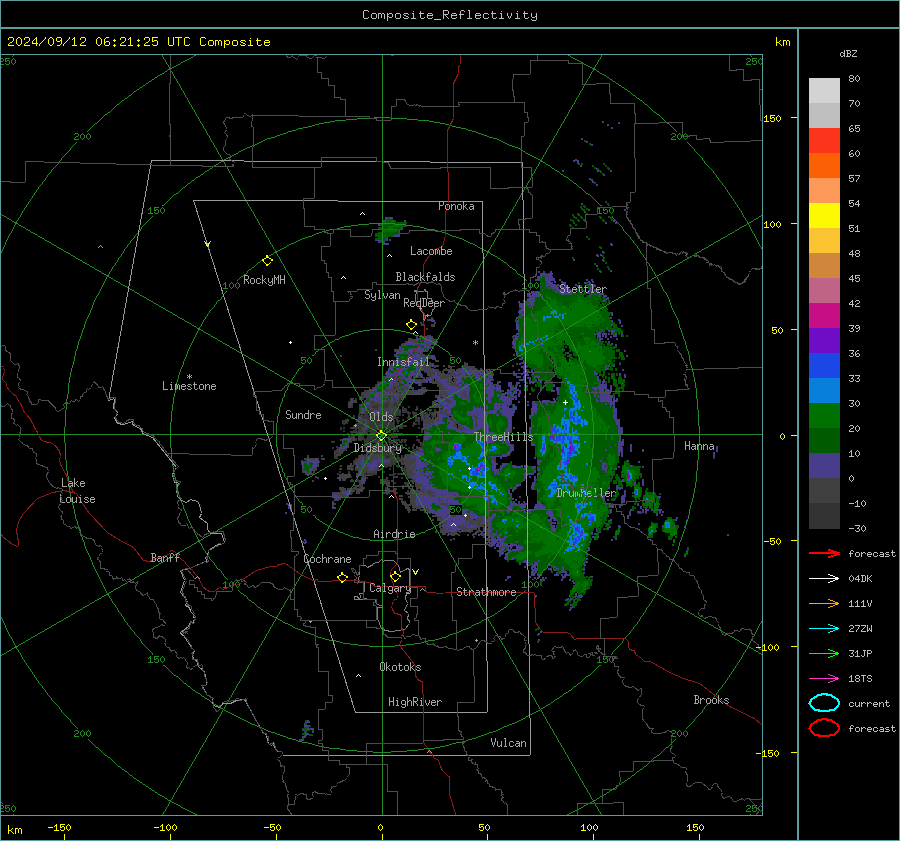Click the bright green swatch between 30 and 20
The height and width of the screenshot is (841, 900).
point(824,416)
